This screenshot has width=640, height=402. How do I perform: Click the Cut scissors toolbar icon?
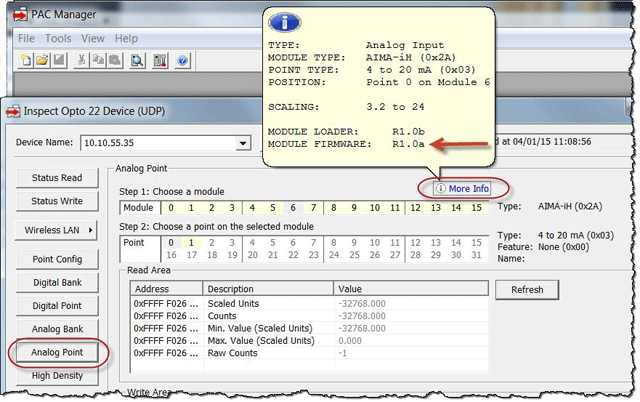81,61
